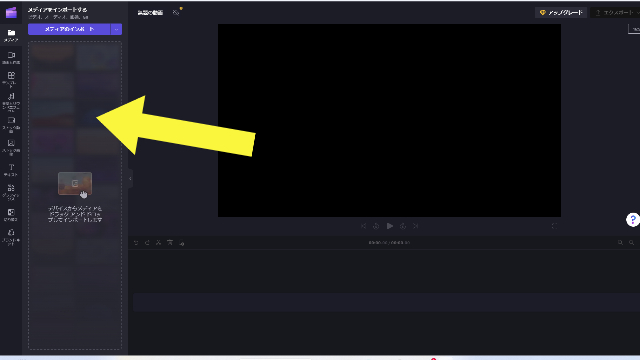Skip forward five seconds in preview
640x360 pixels.
403,226
